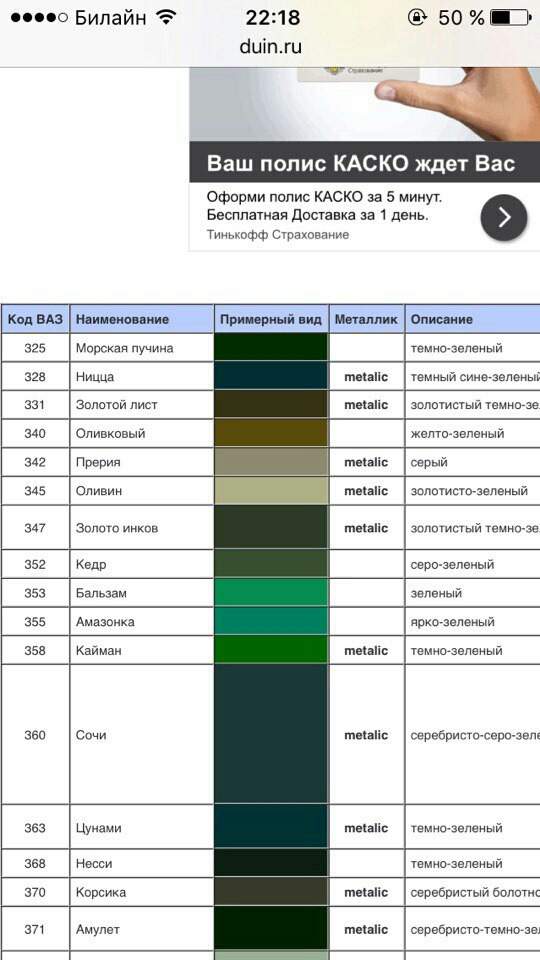Image resolution: width=540 pixels, height=960 pixels.
Task: Select the name "Прерия"
Action: (98, 462)
